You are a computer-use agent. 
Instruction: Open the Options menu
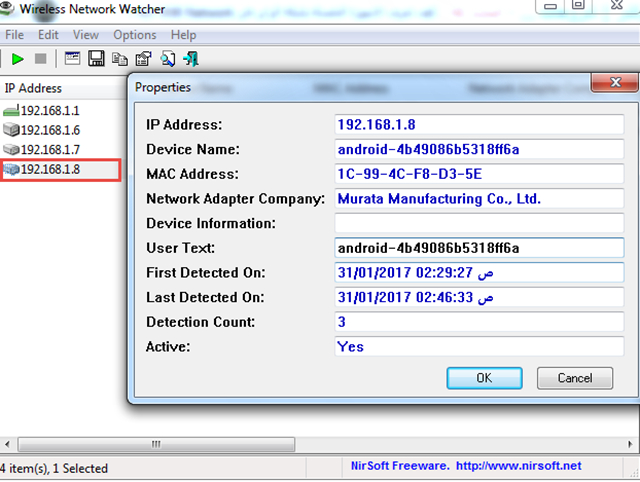click(x=134, y=35)
